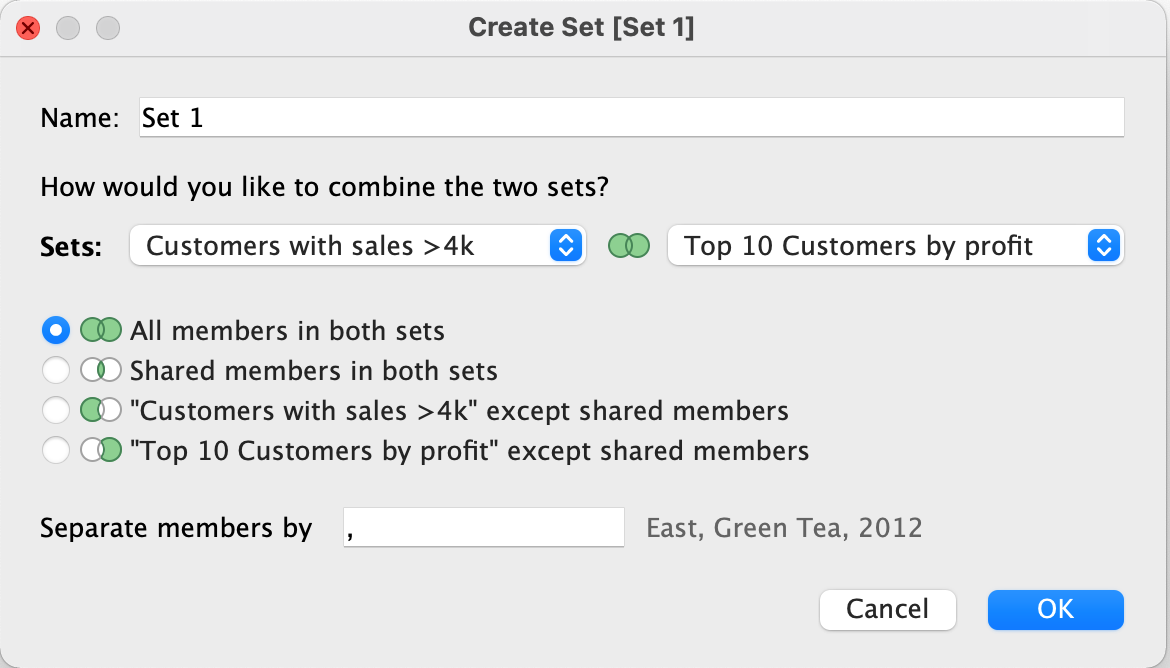Viewport: 1170px width, 668px height.
Task: Click the union Venn icon between set dropdowns
Action: point(629,246)
